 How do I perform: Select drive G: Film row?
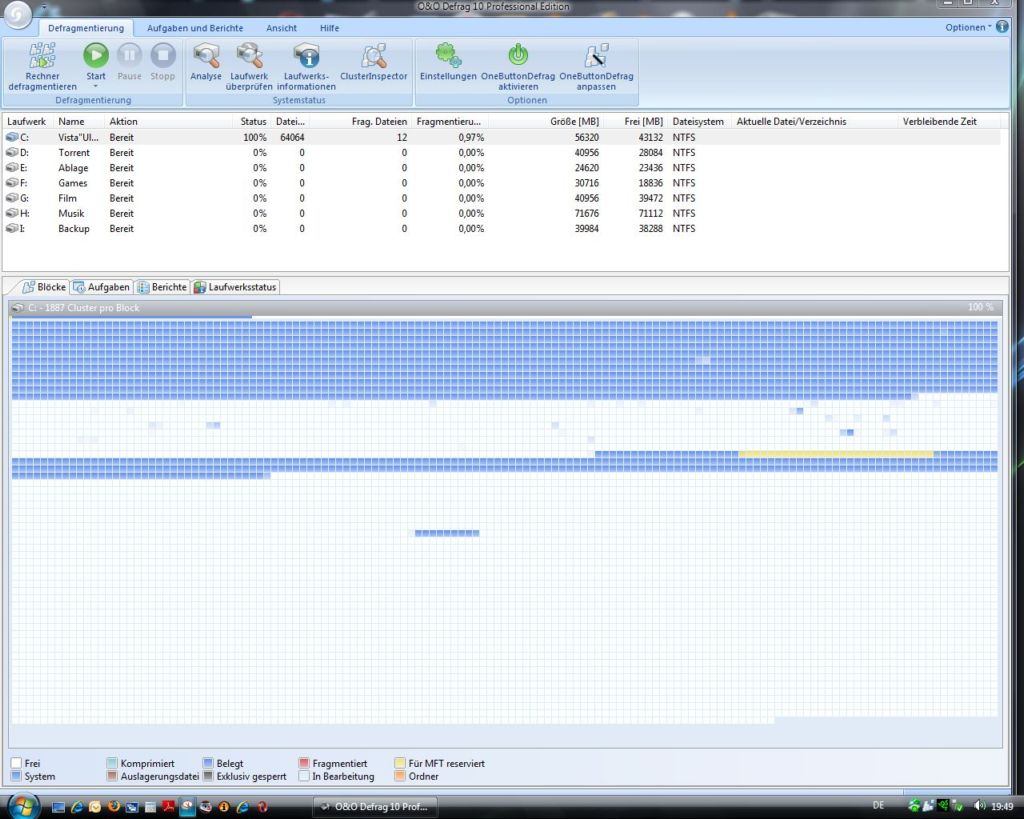[x=502, y=198]
